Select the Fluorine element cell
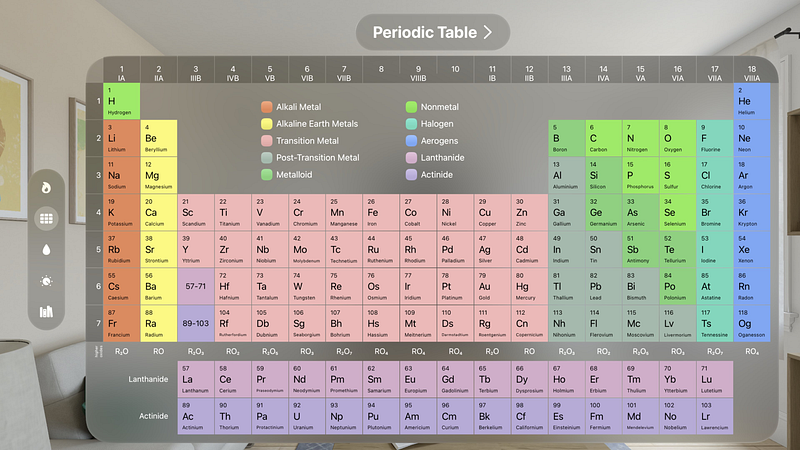 pos(715,138)
